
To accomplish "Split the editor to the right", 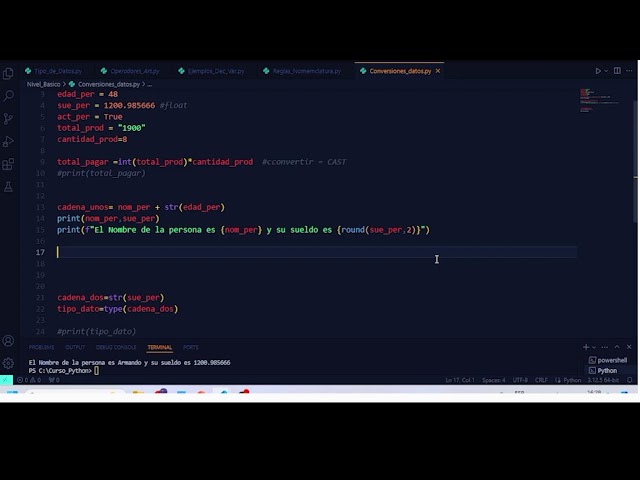I will tap(617, 71).
